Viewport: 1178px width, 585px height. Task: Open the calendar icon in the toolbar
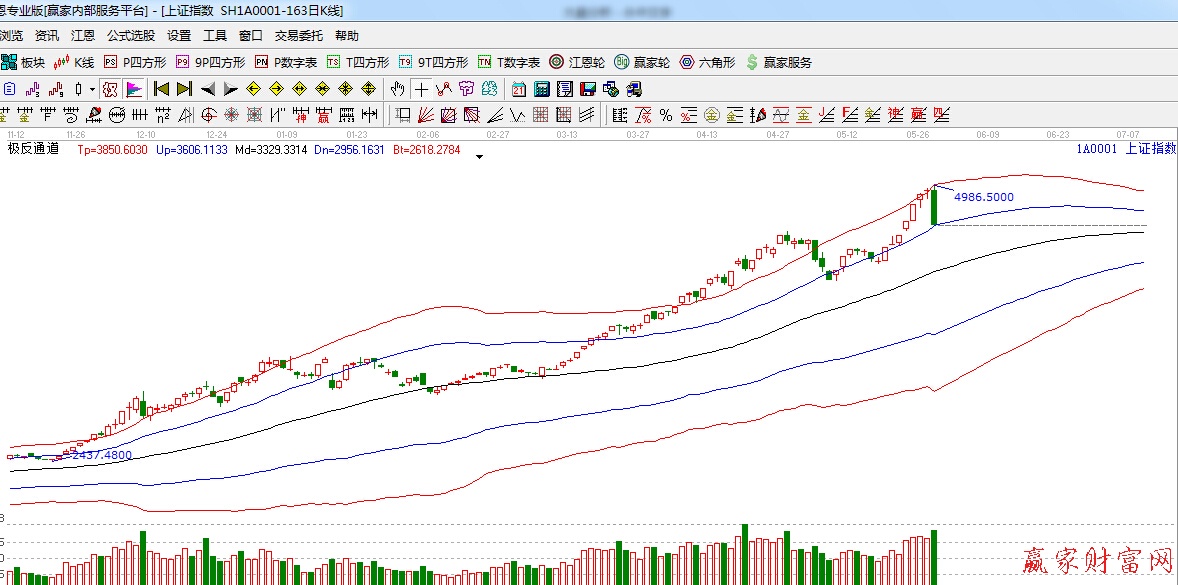519,89
